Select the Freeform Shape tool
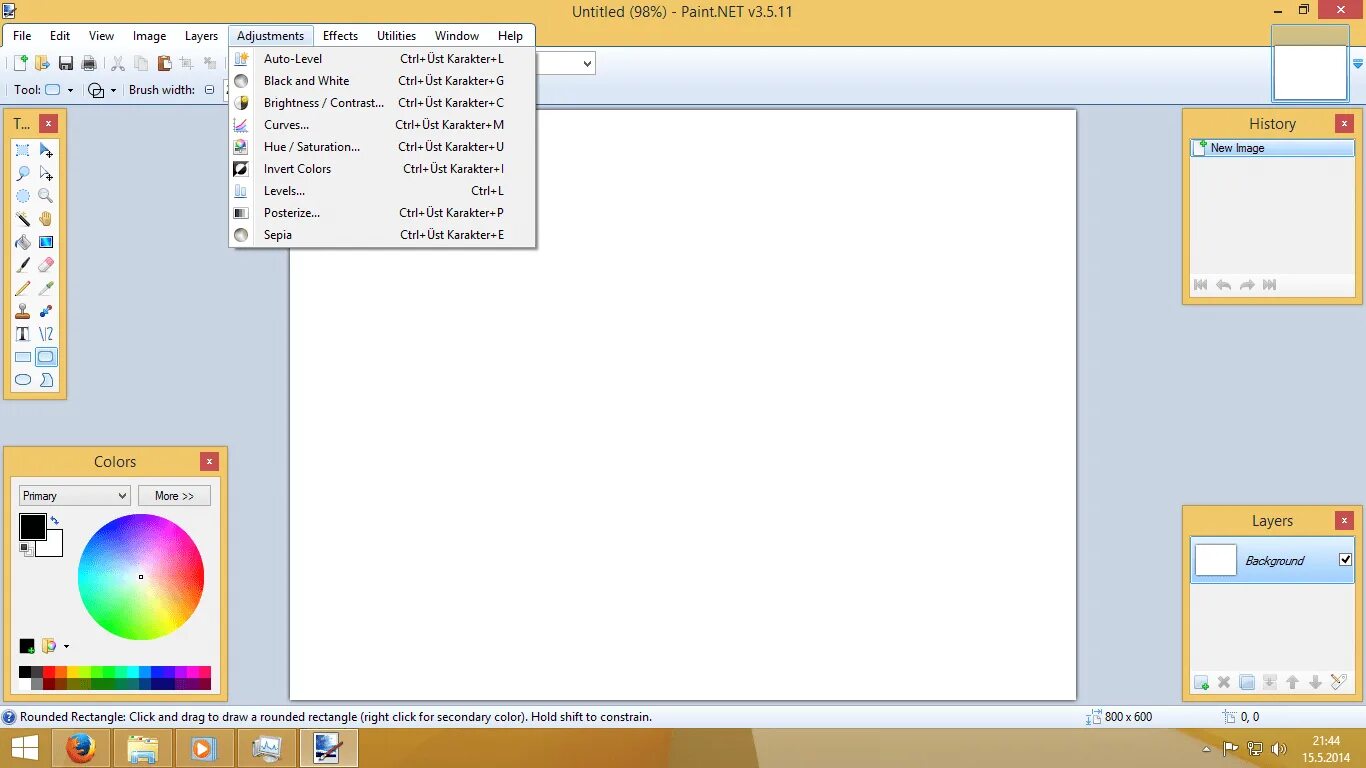Image resolution: width=1366 pixels, height=768 pixels. coord(46,380)
